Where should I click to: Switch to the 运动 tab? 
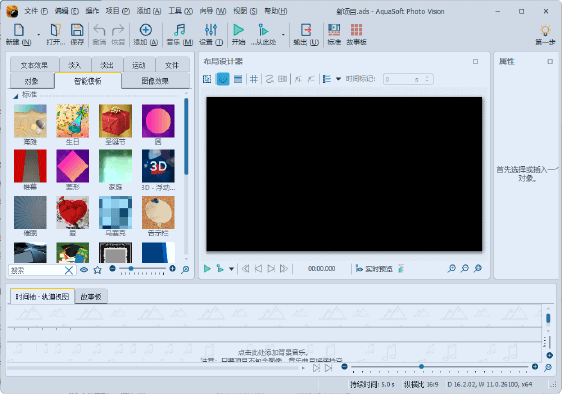coord(139,65)
